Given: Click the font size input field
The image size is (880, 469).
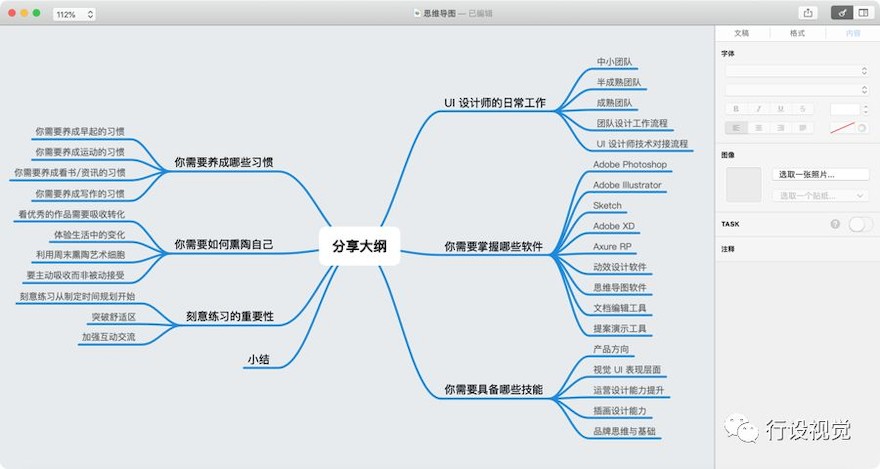Looking at the screenshot, I should pyautogui.click(x=845, y=109).
